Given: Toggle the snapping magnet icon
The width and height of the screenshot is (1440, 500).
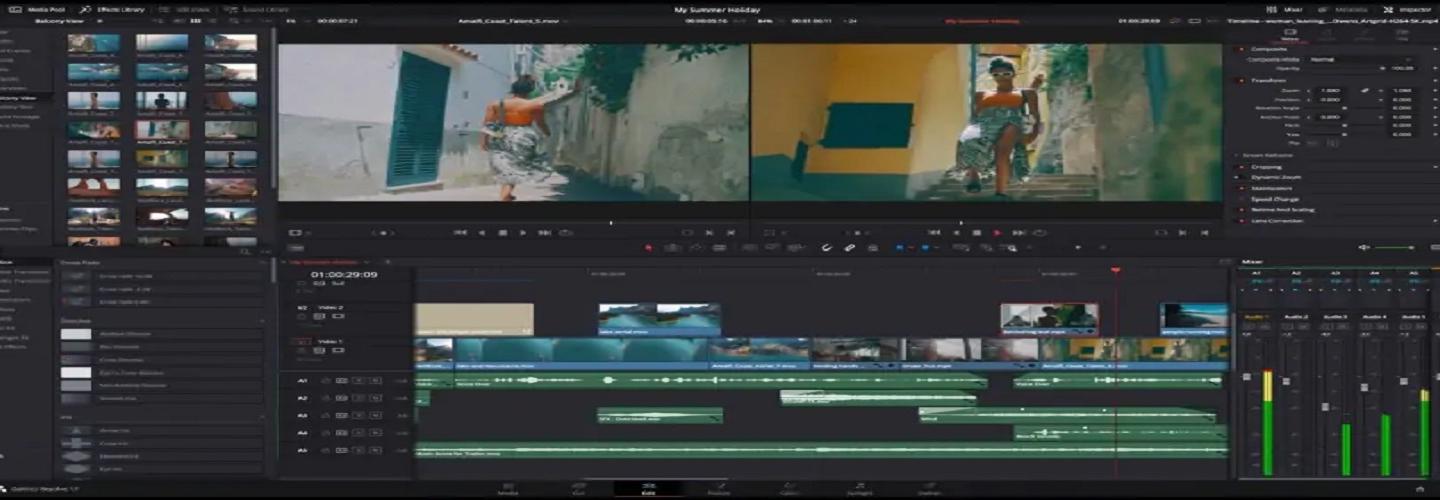Looking at the screenshot, I should tap(827, 248).
